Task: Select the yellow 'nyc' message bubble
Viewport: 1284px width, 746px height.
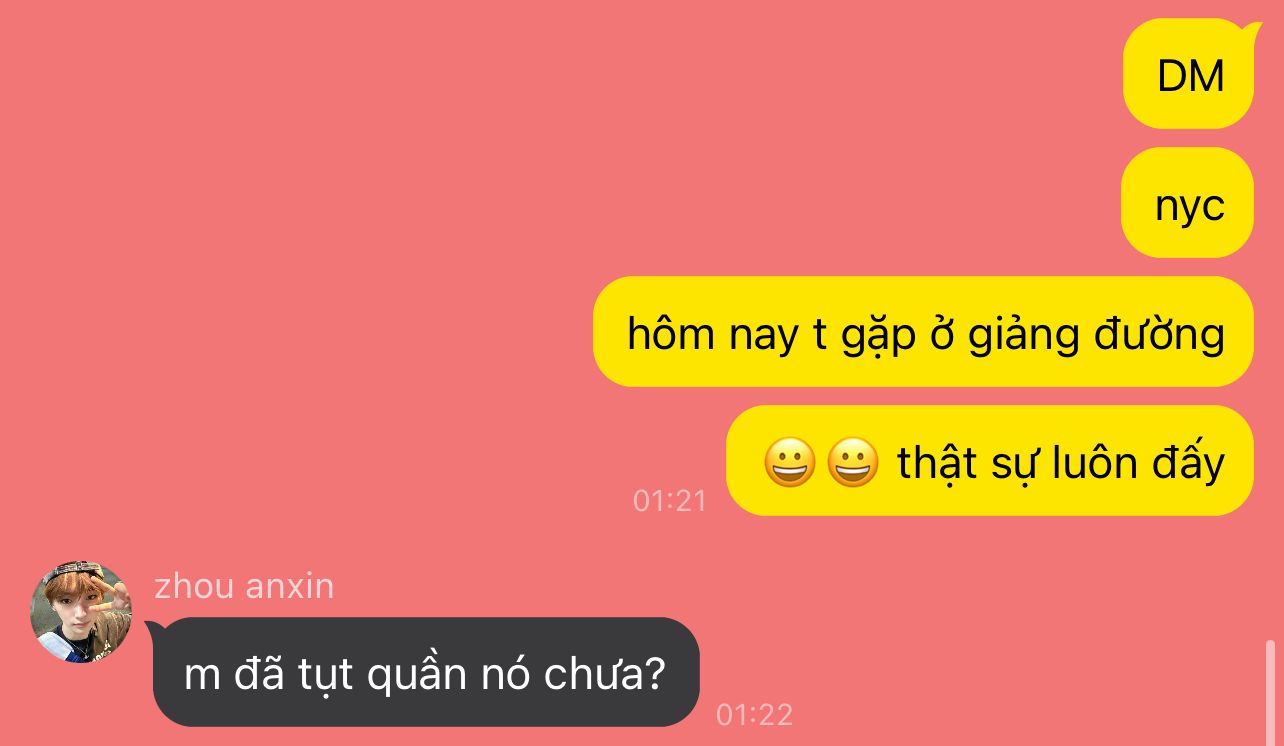Action: [1187, 203]
